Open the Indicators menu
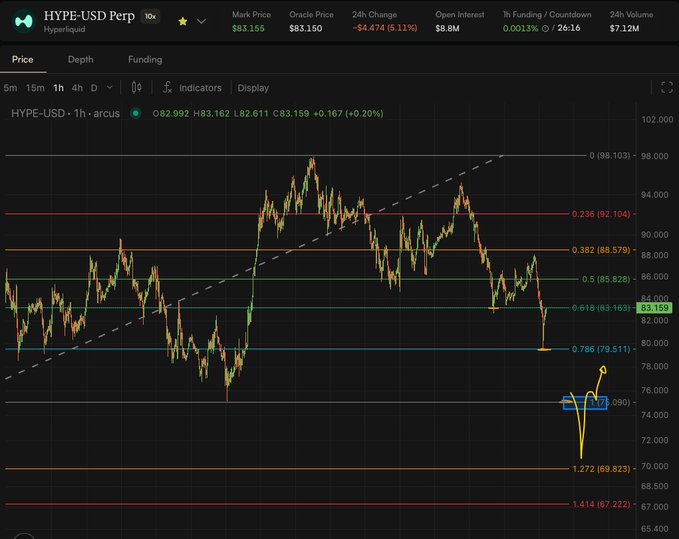This screenshot has height=539, width=679. 192,88
